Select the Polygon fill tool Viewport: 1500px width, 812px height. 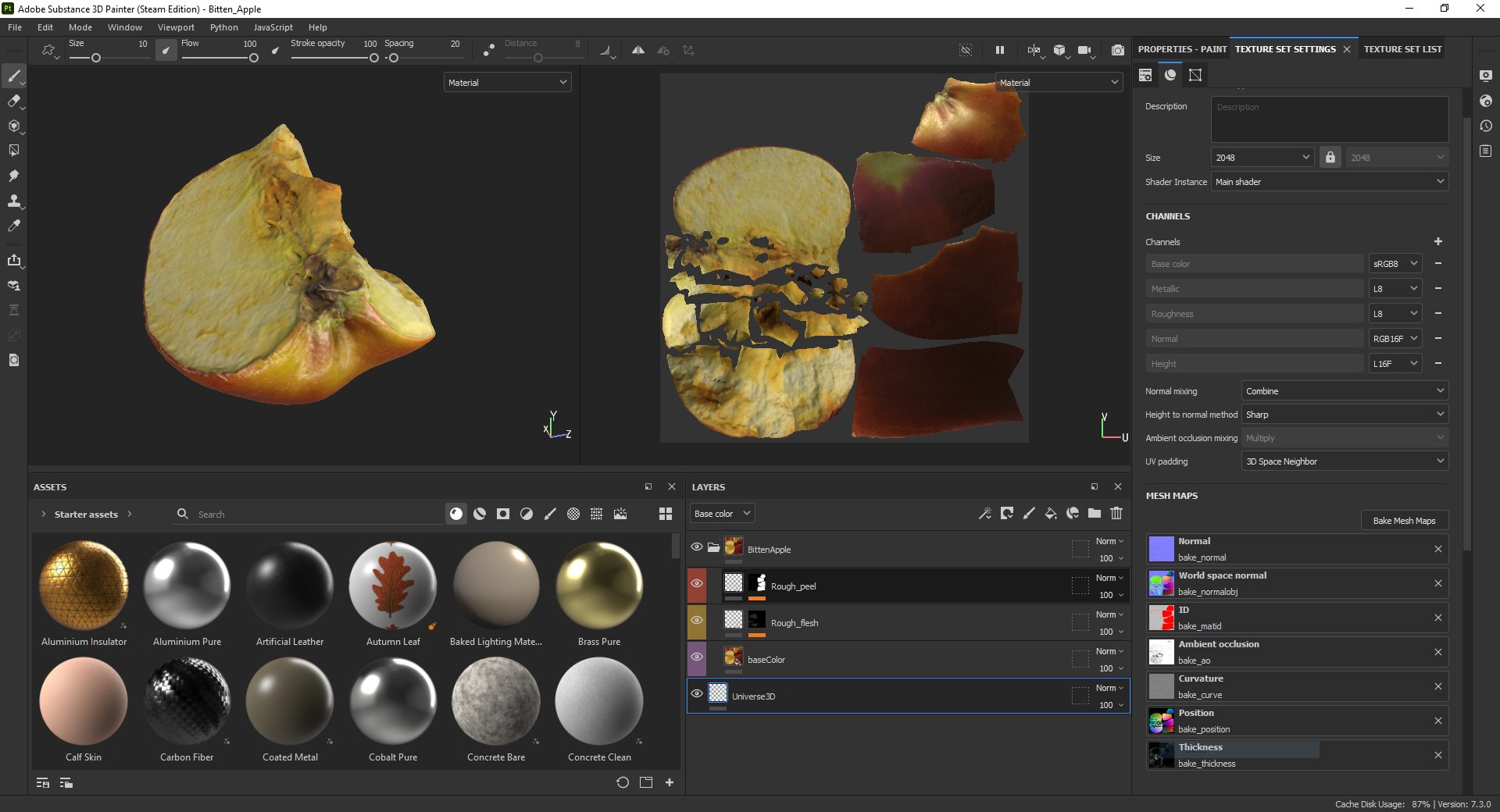(14, 151)
